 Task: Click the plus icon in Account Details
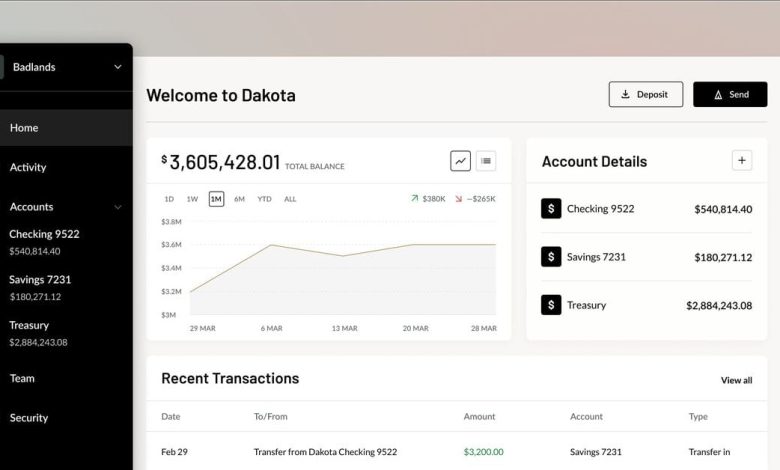[741, 160]
